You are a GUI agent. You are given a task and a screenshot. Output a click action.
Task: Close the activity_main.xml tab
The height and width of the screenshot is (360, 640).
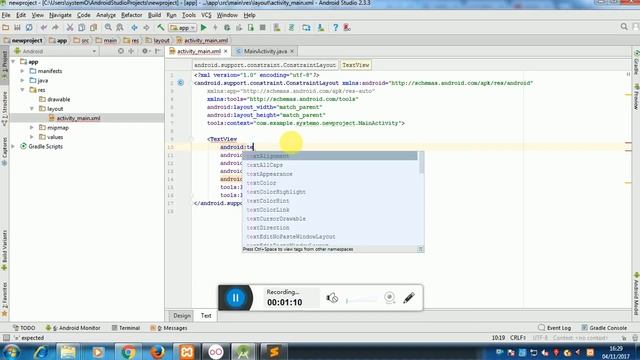click(x=225, y=51)
